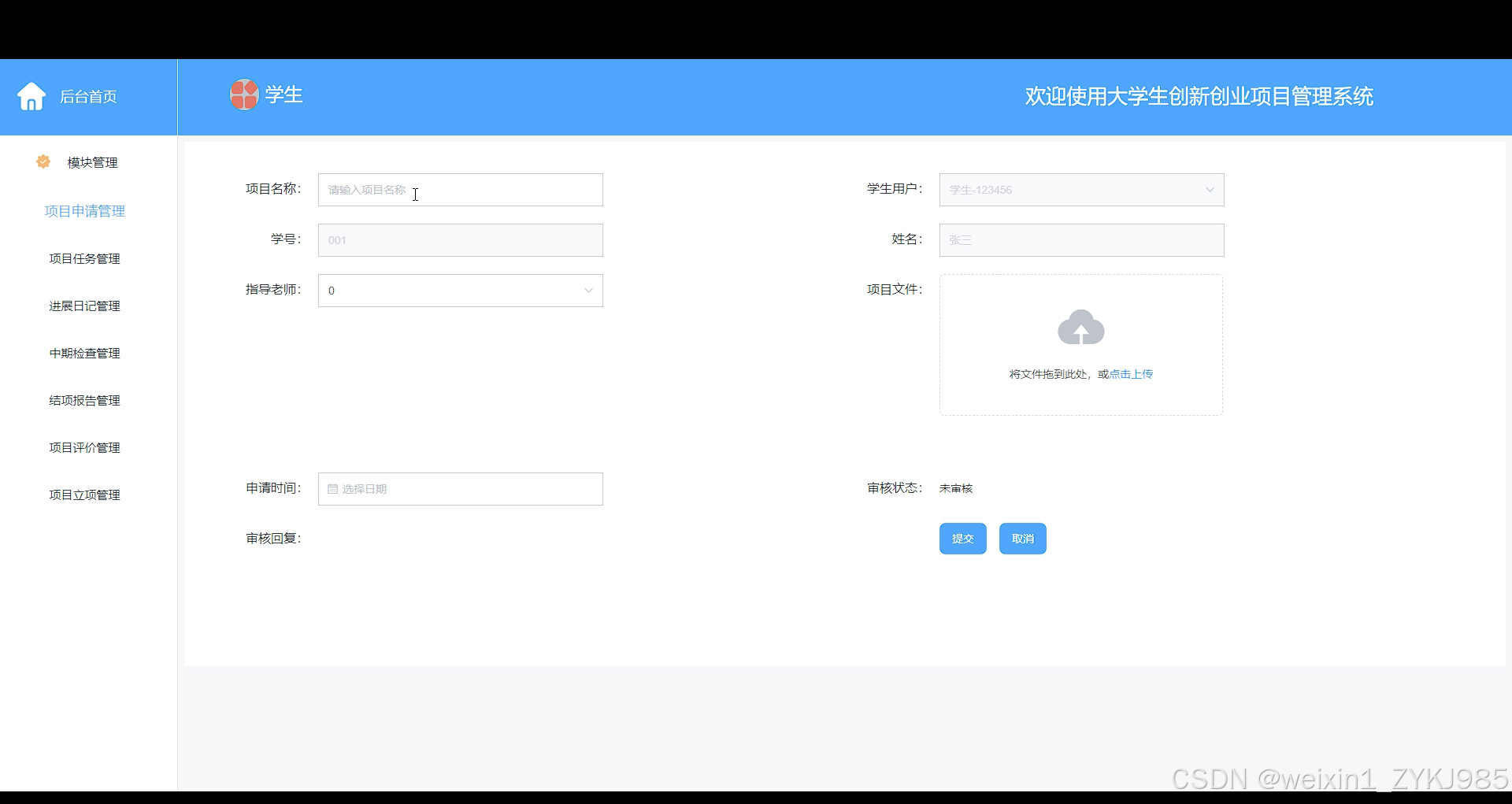Click the 未审核 status text
The image size is (1512, 804).
coord(956,488)
